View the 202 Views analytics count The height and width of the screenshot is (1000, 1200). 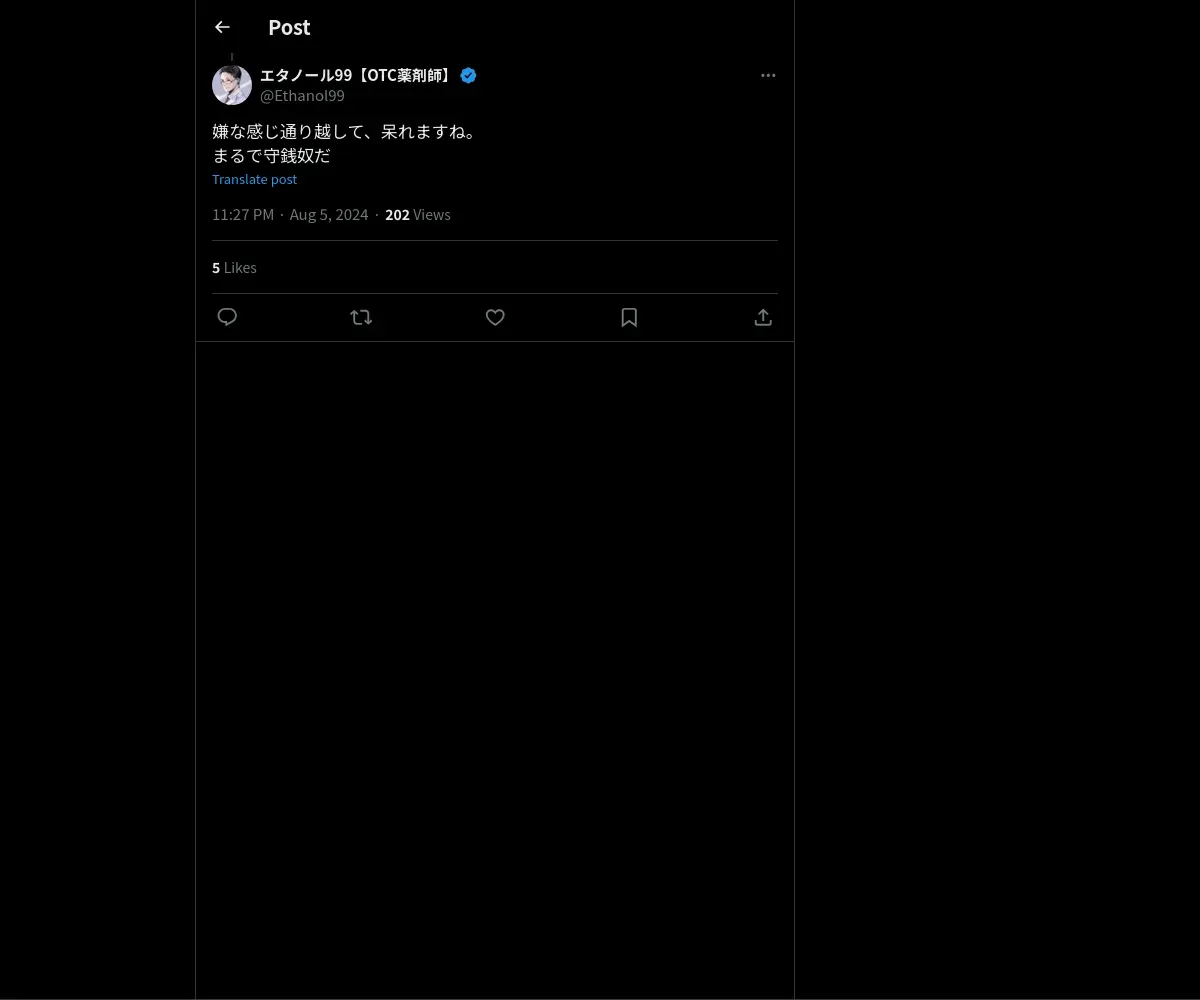(418, 215)
